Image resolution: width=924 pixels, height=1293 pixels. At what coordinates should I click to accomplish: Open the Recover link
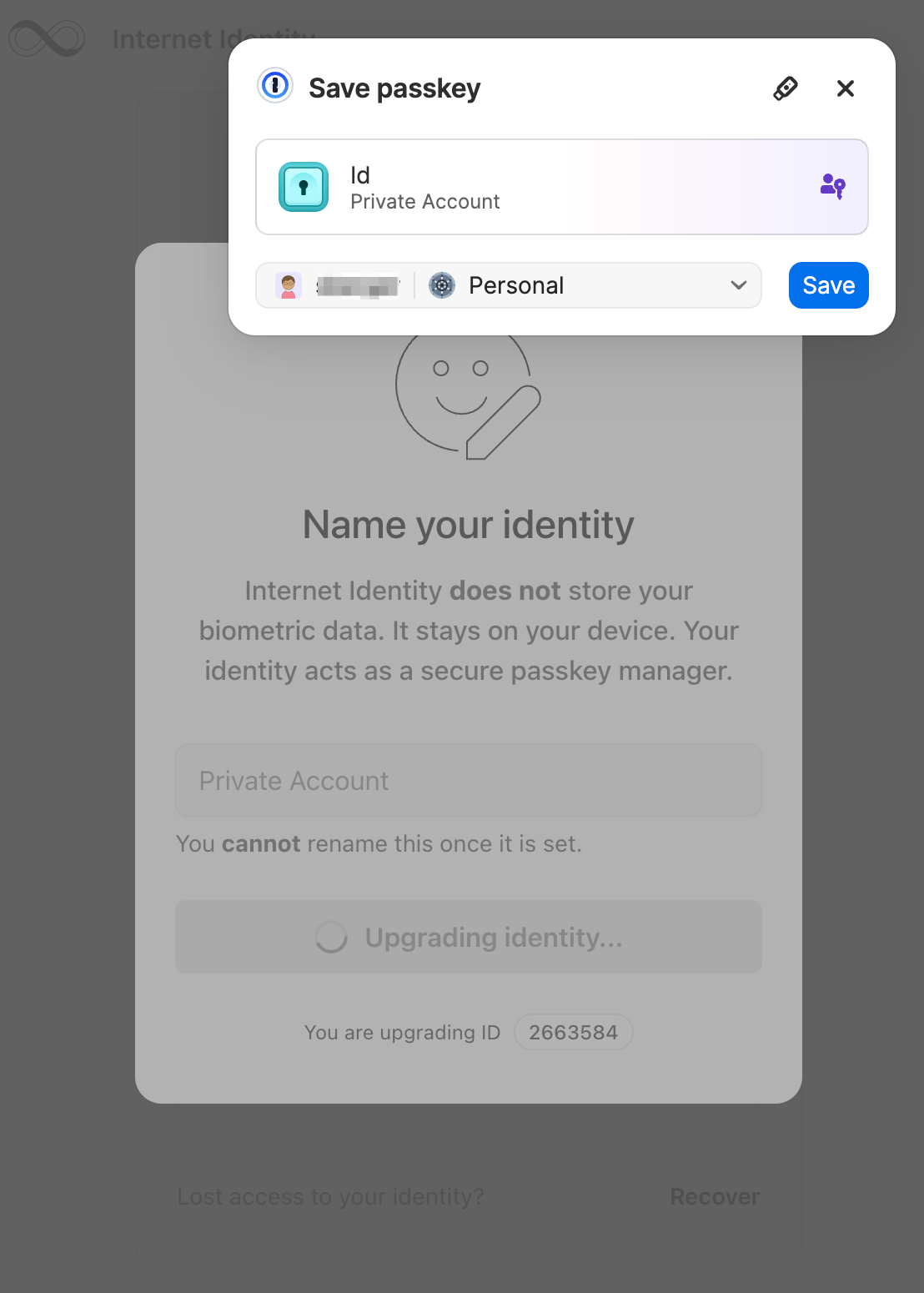coord(715,1196)
